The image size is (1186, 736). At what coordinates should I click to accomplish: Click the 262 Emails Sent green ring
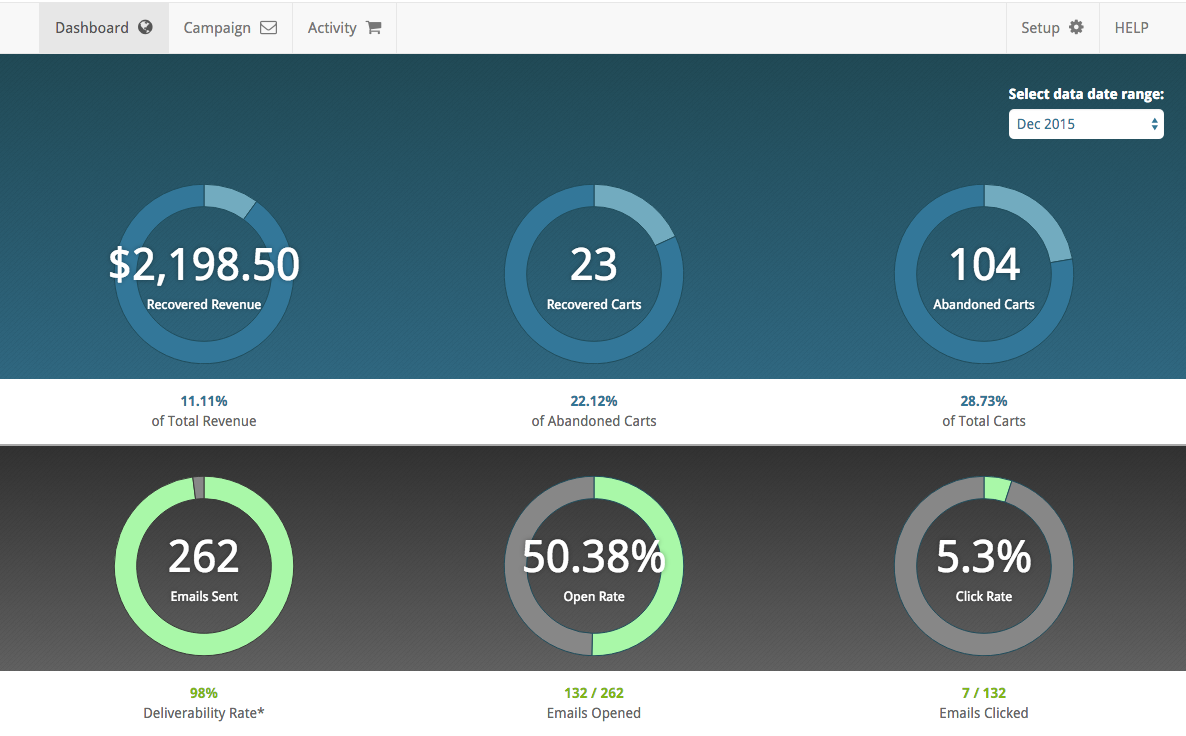pyautogui.click(x=204, y=566)
